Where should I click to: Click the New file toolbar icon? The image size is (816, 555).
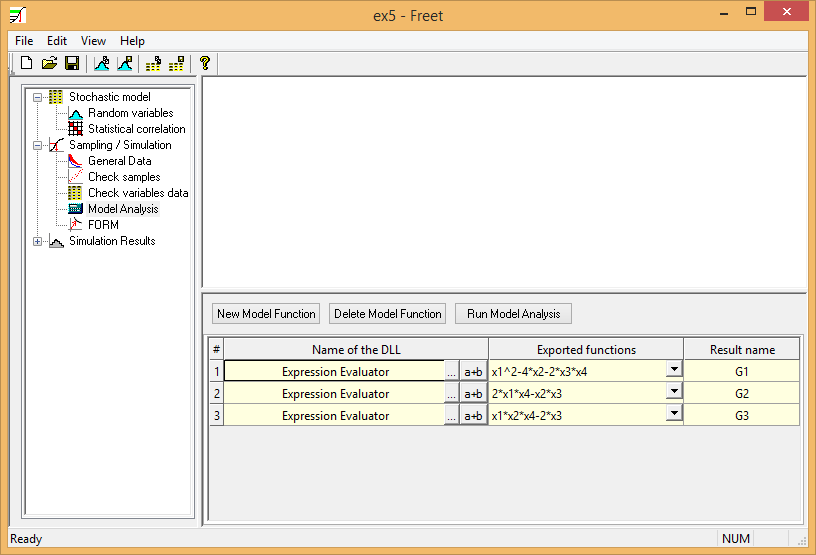coord(26,64)
